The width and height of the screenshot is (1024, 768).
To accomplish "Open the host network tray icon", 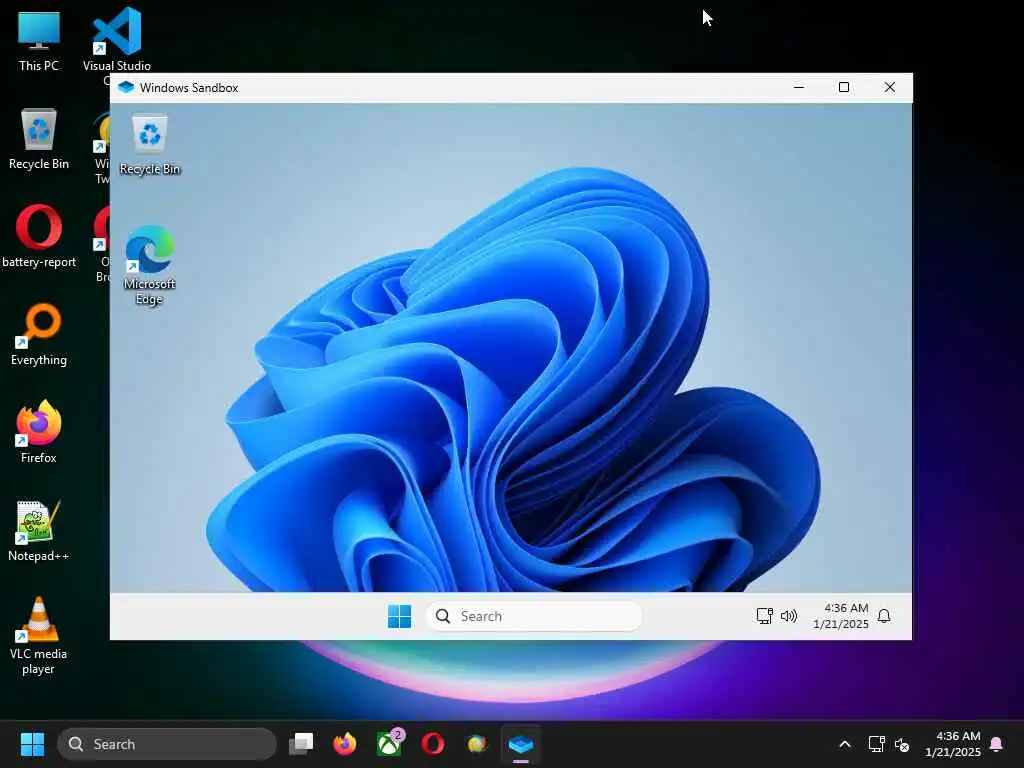I will 876,744.
